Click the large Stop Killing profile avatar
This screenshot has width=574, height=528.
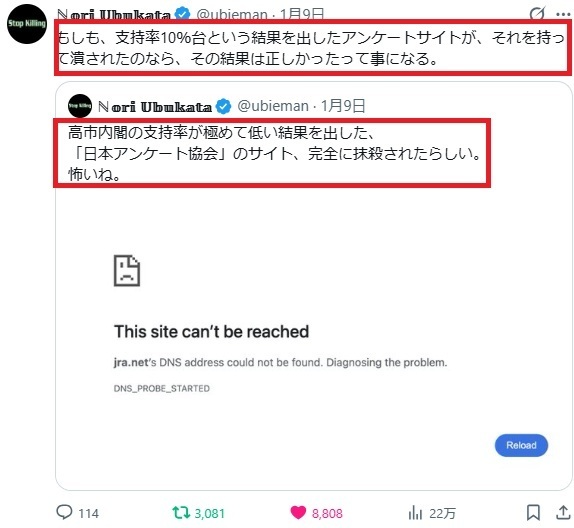[27, 24]
